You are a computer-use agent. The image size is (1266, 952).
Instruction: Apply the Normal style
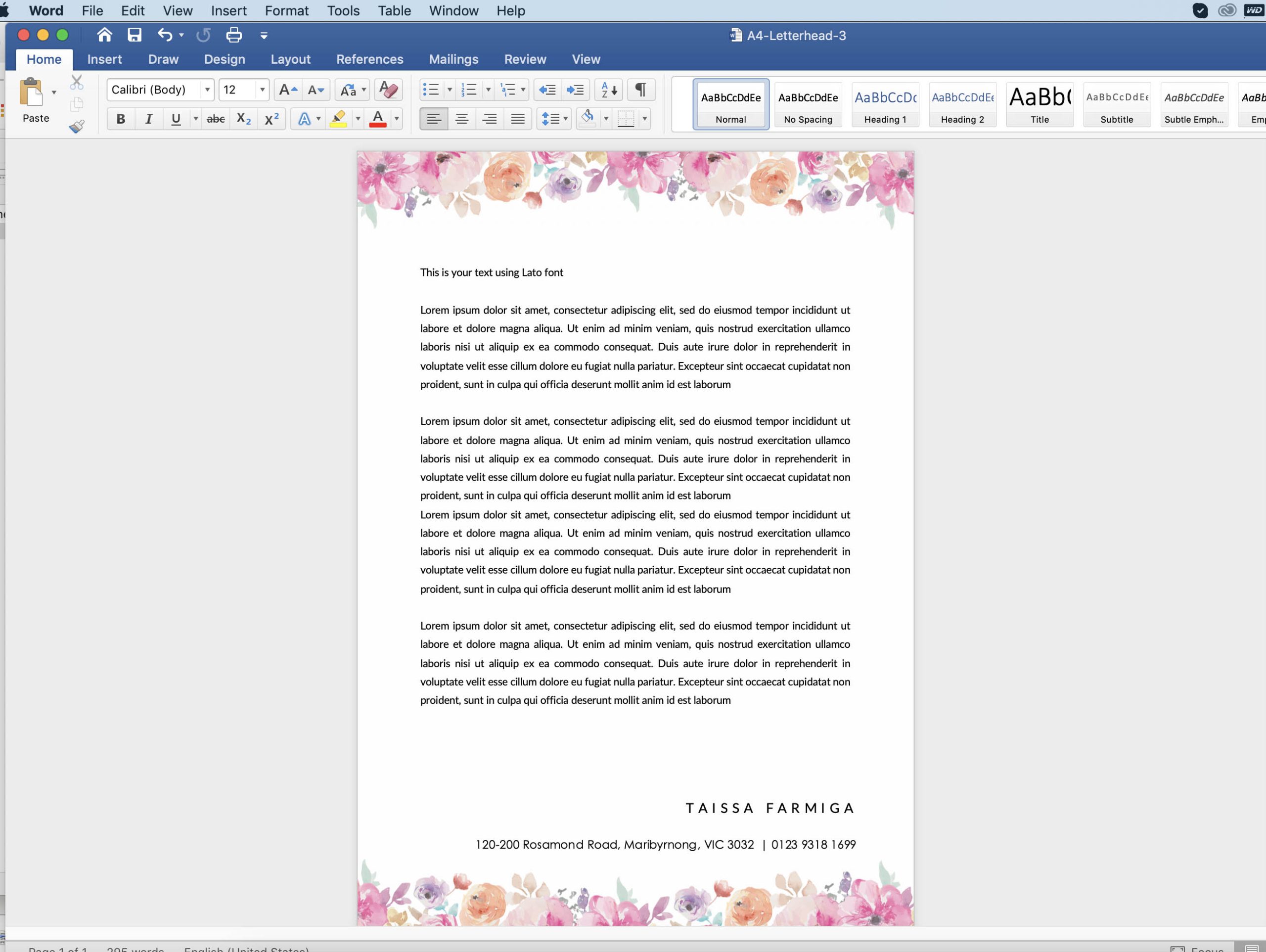(731, 105)
